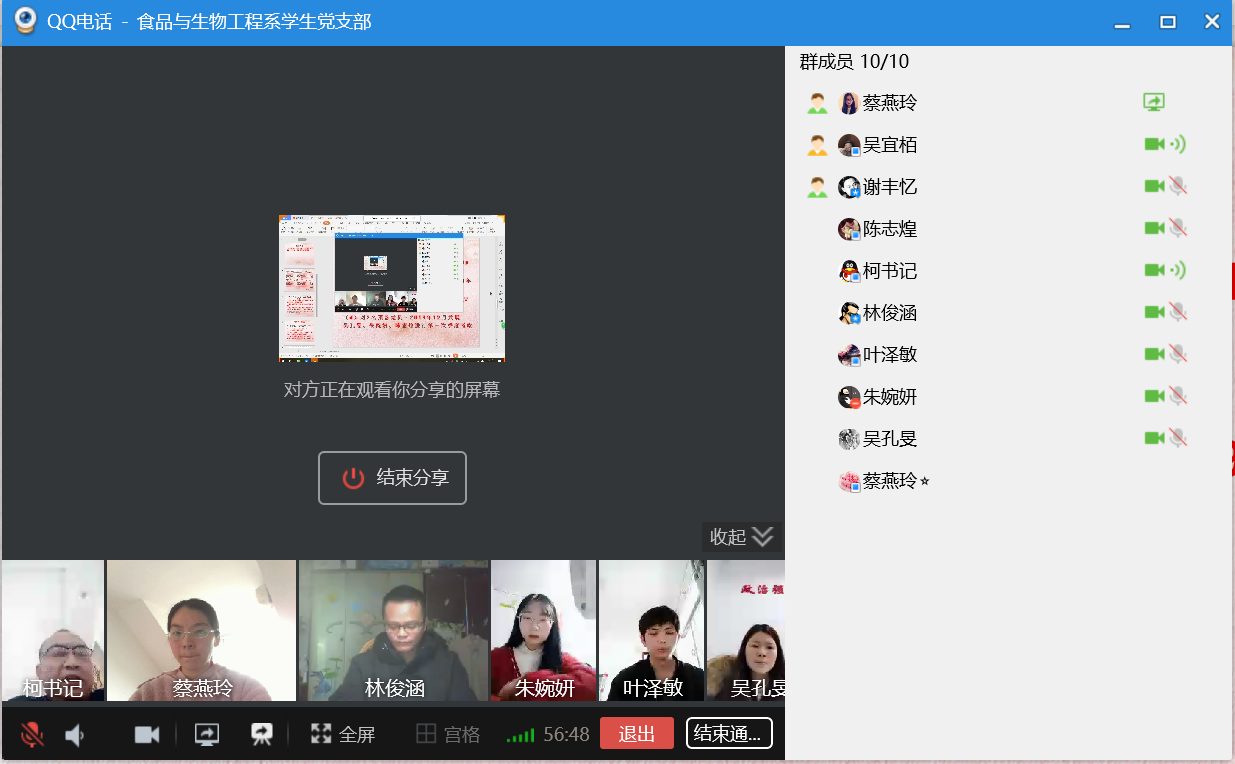Viewport: 1235px width, 764px height.
Task: Select 叶泽敏 video thumbnail
Action: 651,631
